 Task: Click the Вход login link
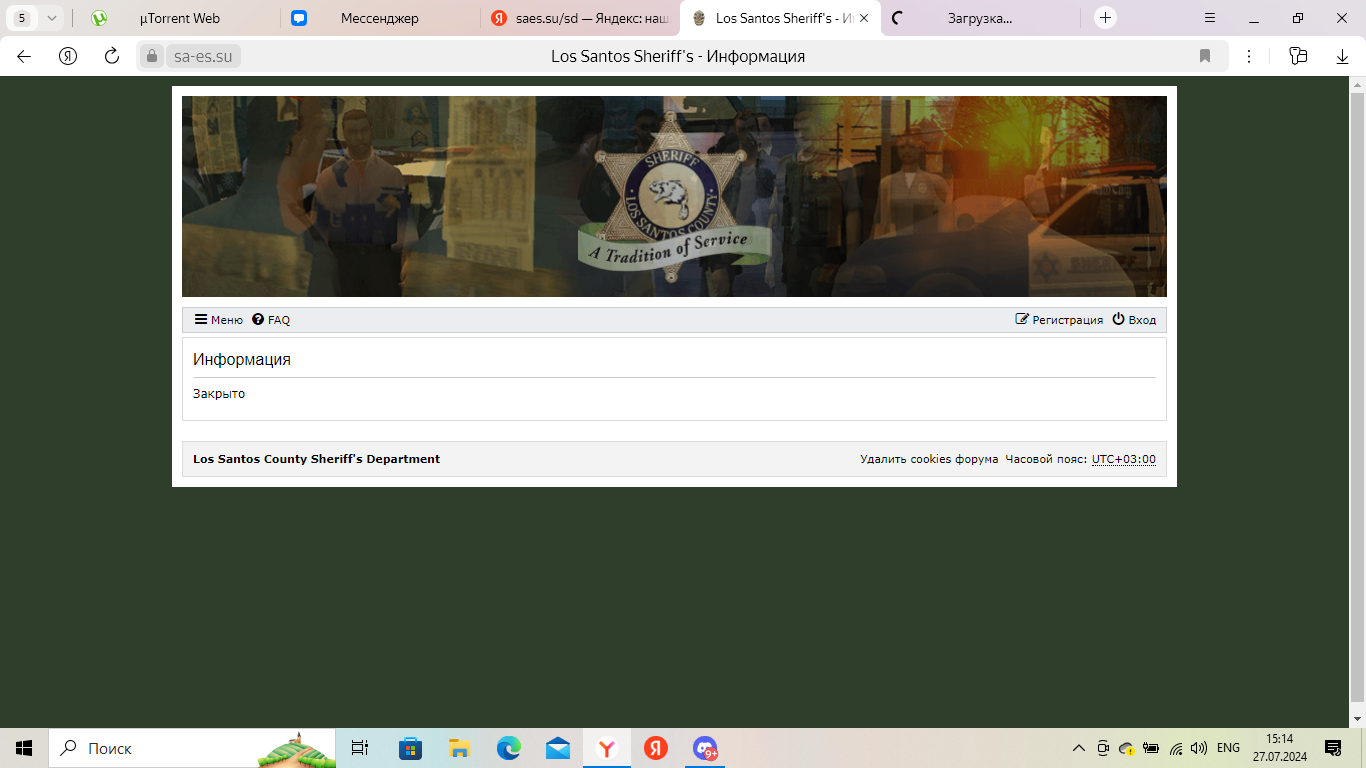click(1134, 320)
